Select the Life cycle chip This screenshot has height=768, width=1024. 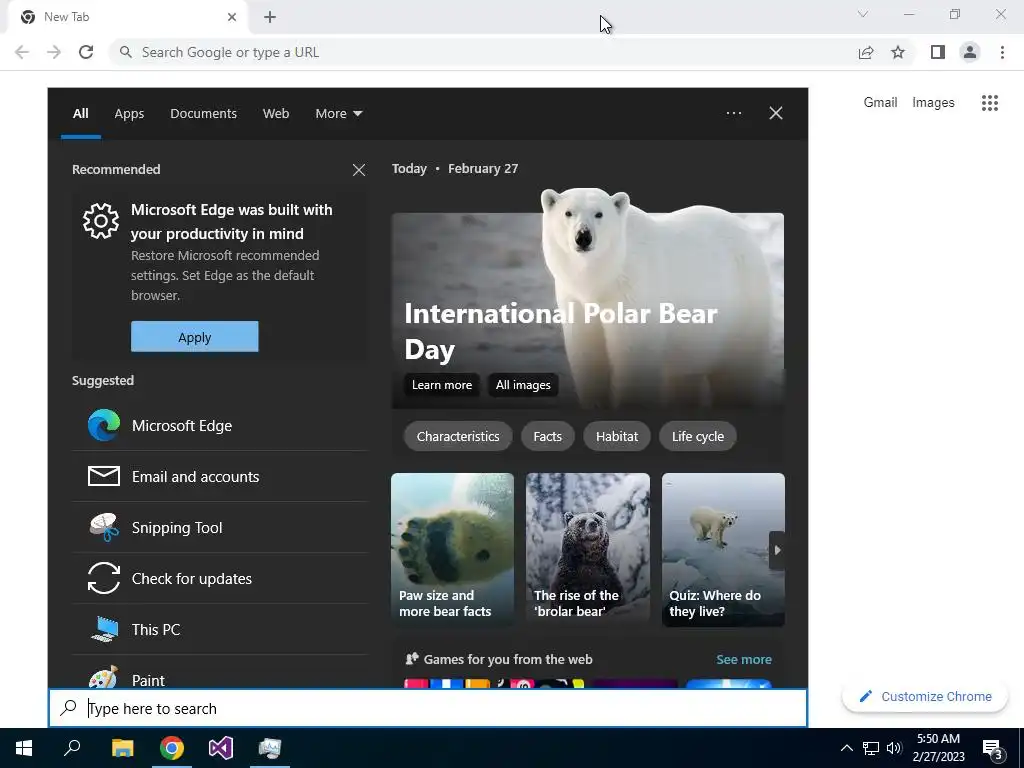(697, 436)
